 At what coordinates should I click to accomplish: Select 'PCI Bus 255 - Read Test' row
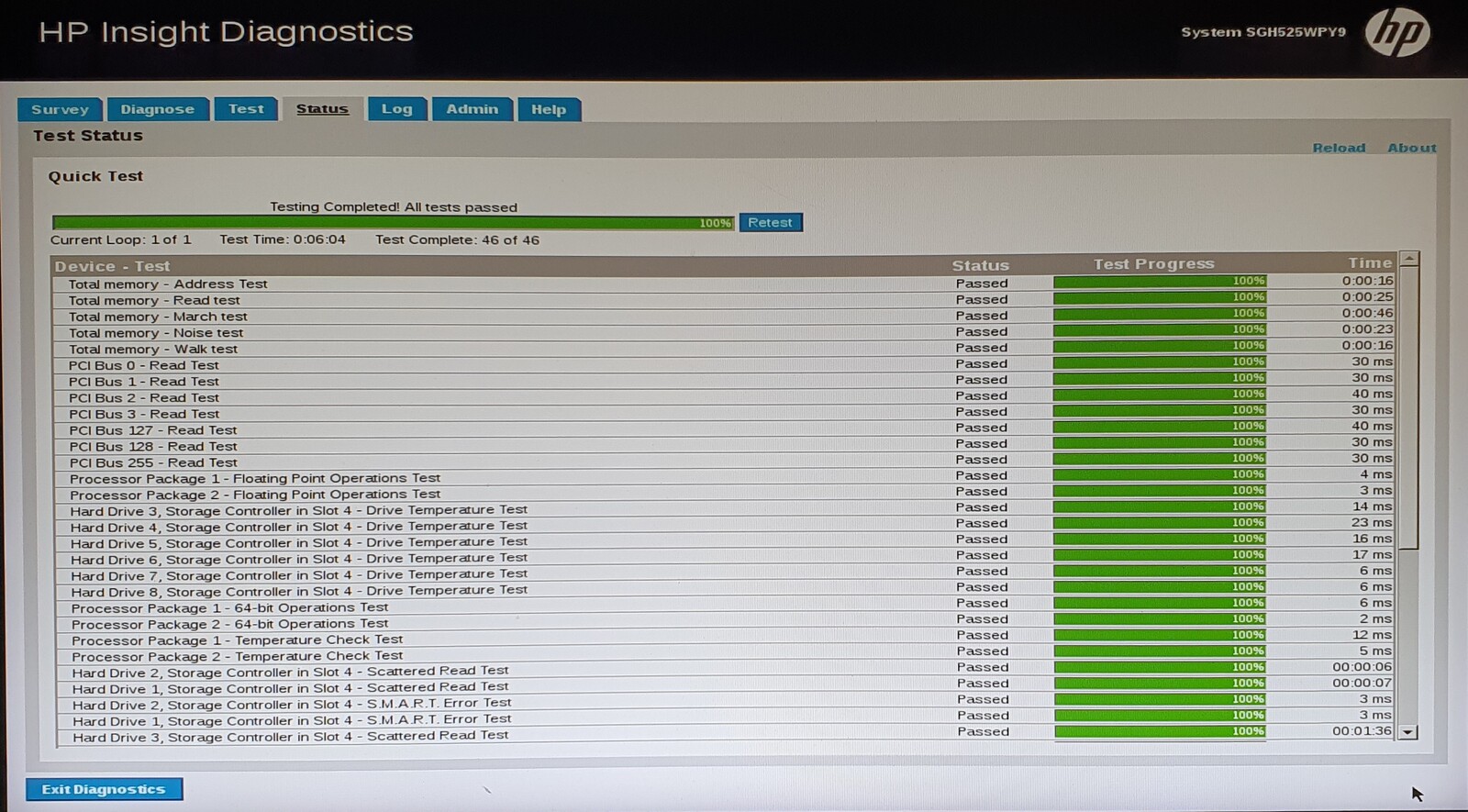(x=724, y=462)
